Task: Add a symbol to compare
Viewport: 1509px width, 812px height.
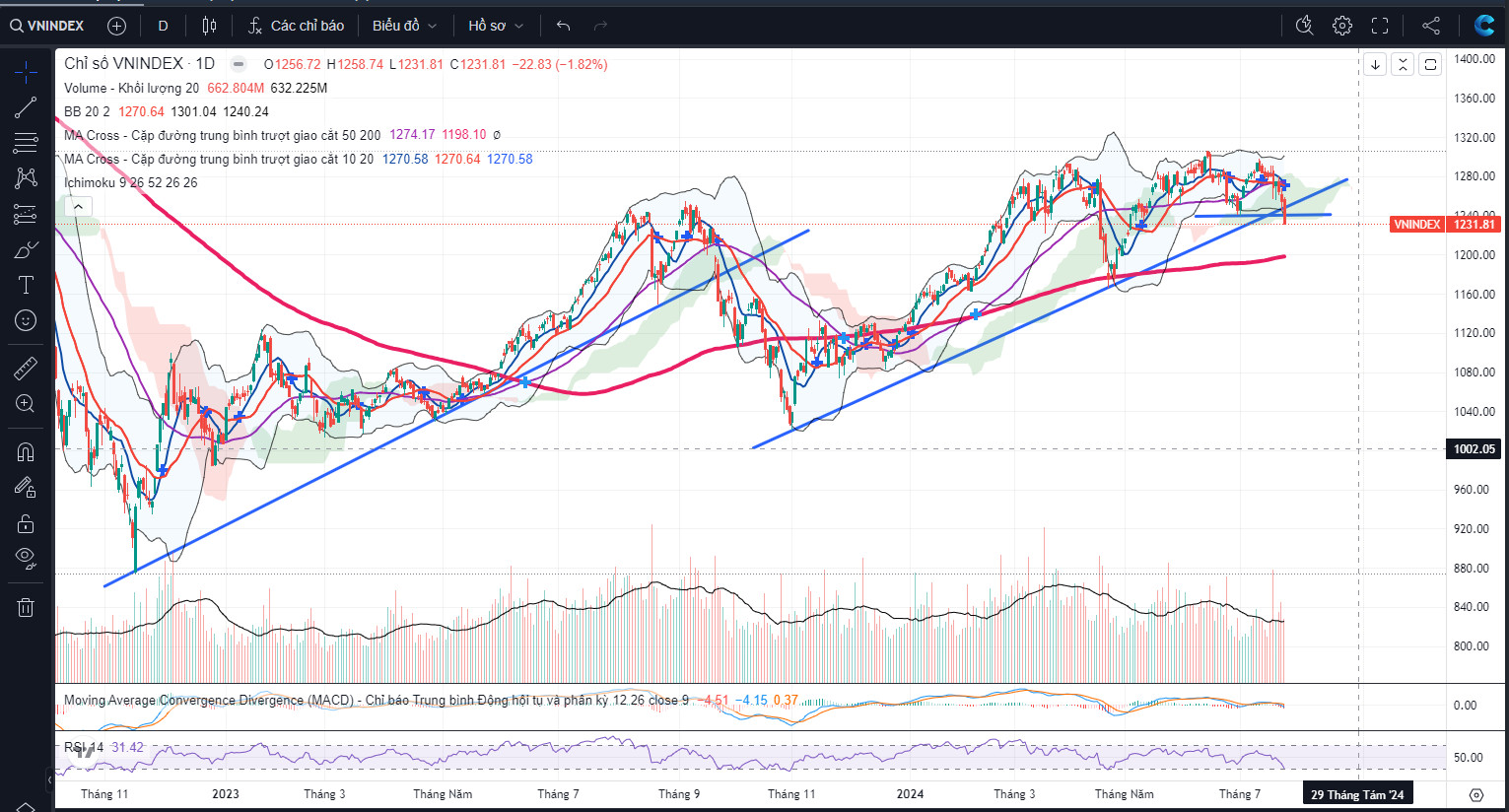Action: point(116,26)
